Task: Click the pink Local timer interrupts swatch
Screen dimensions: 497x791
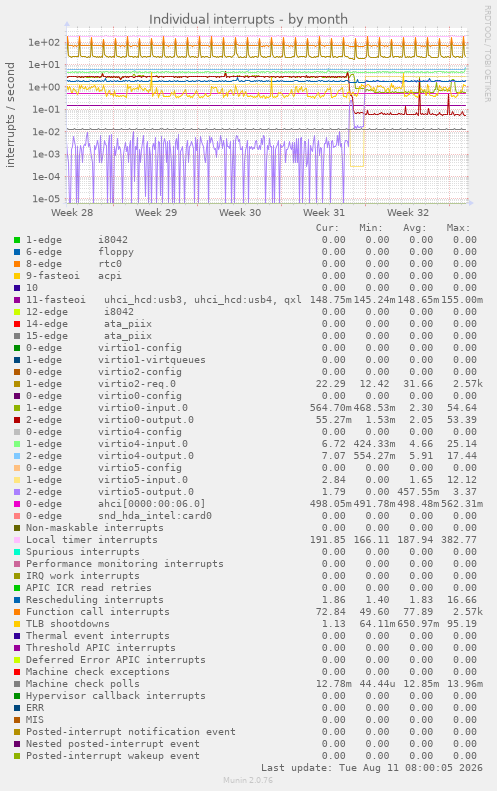Action: click(17, 540)
